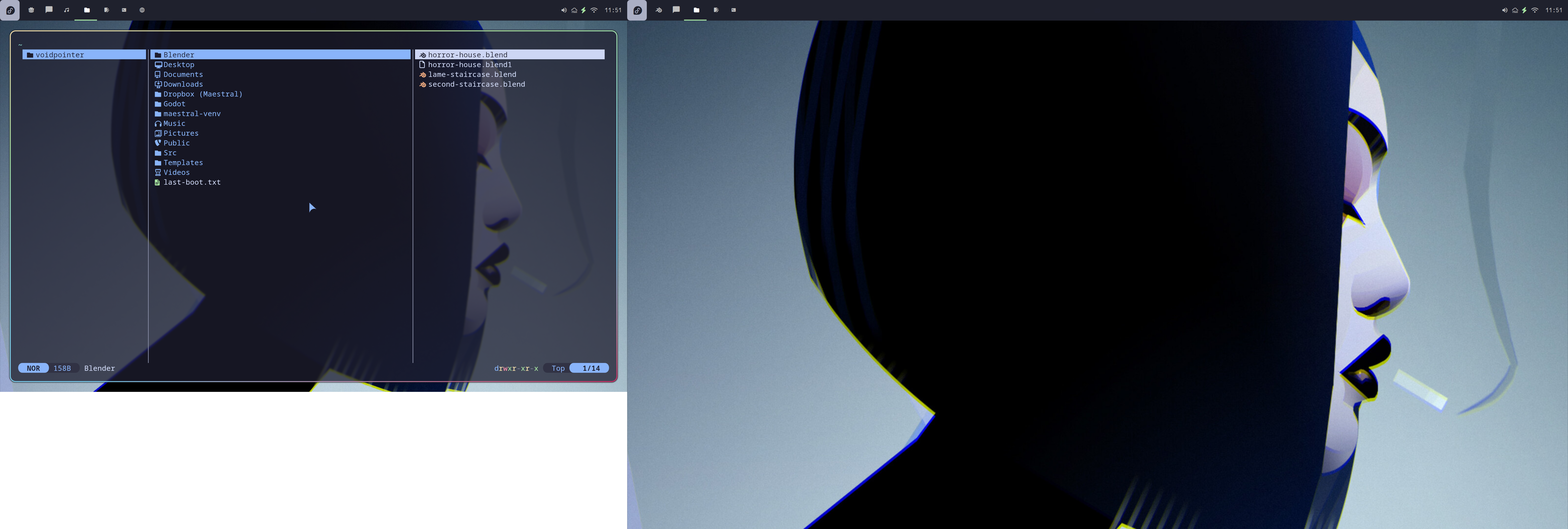Open the Blender workspace icon on right bar
This screenshot has width=1568, height=529.
[x=659, y=10]
